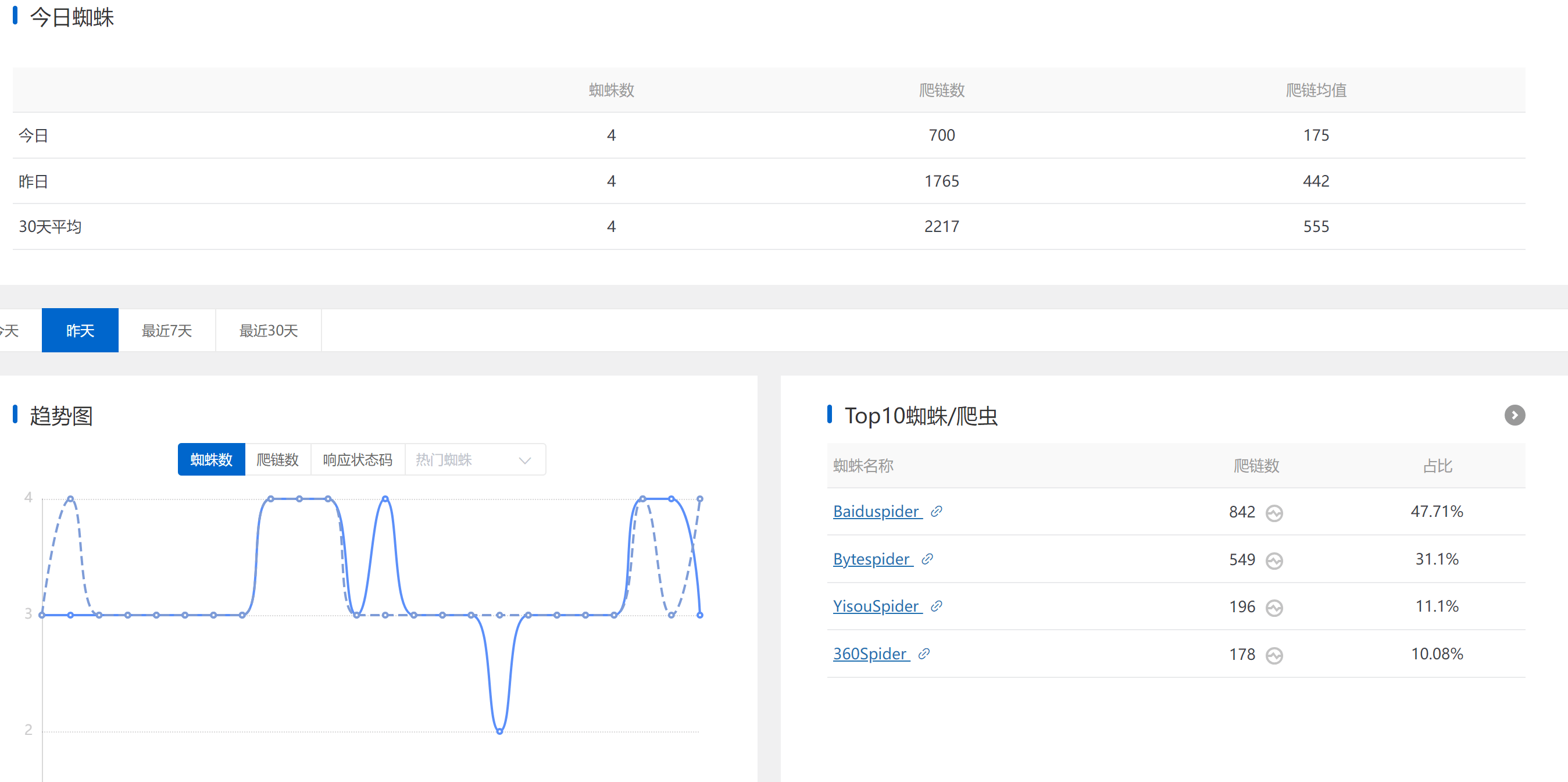This screenshot has height=782, width=1568.
Task: Click the 蜘蛛数 table column header
Action: coord(611,90)
